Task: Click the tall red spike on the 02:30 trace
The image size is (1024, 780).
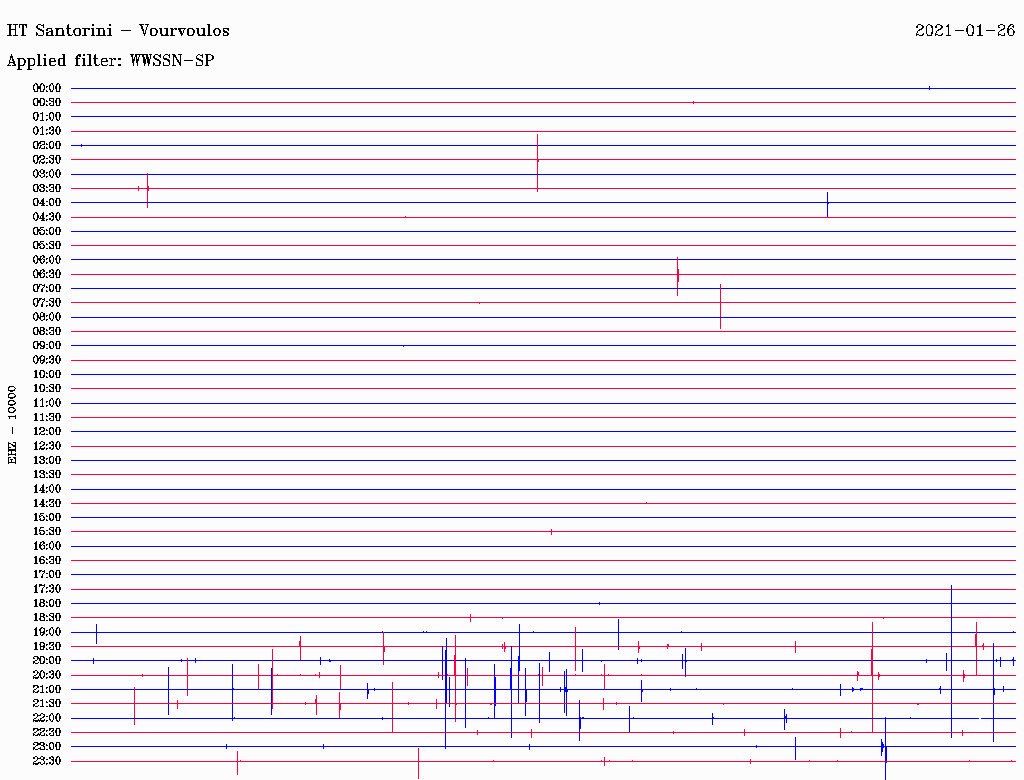Action: pyautogui.click(x=537, y=163)
